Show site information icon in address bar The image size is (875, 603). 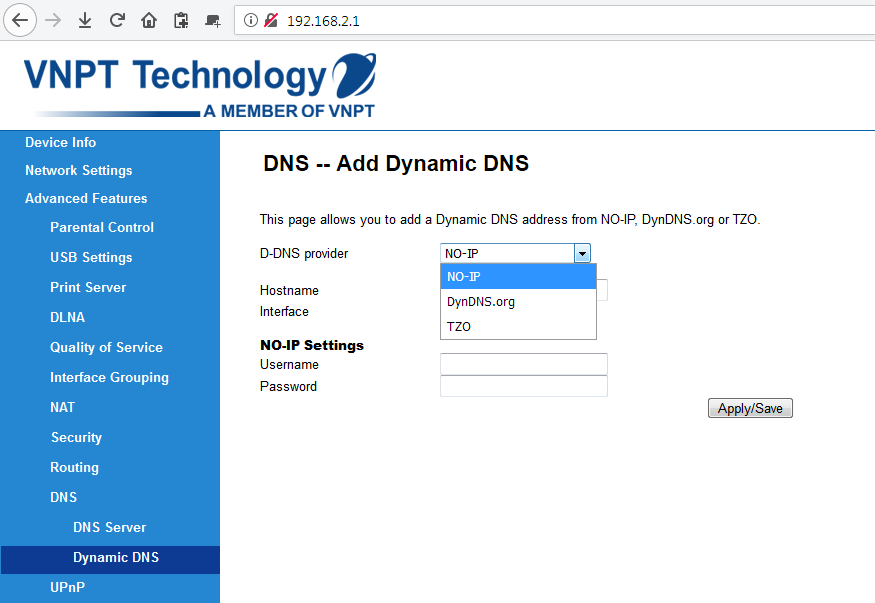click(251, 21)
